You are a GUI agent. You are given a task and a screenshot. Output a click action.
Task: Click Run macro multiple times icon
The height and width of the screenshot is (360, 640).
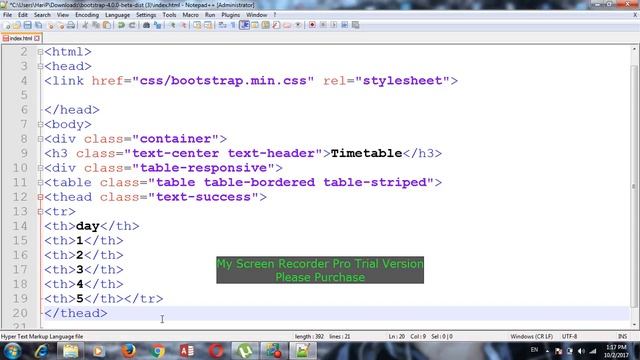(x=344, y=25)
